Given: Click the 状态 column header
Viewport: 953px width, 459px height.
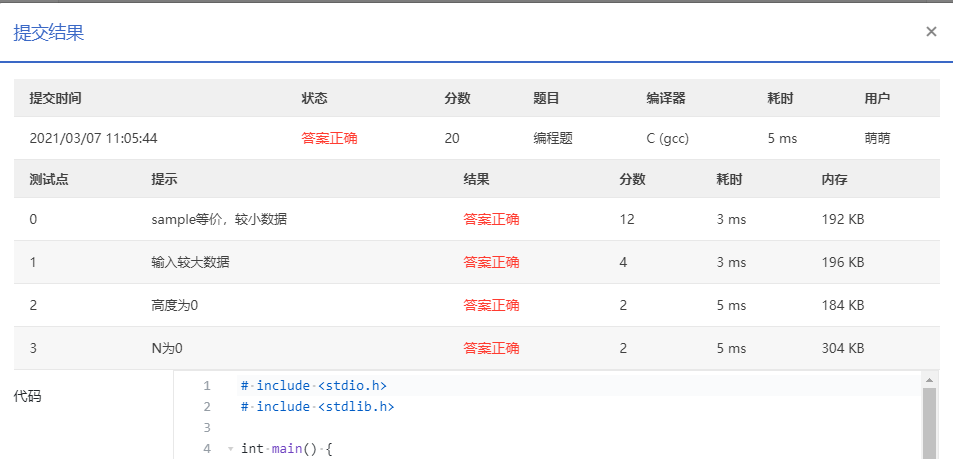Looking at the screenshot, I should (314, 98).
